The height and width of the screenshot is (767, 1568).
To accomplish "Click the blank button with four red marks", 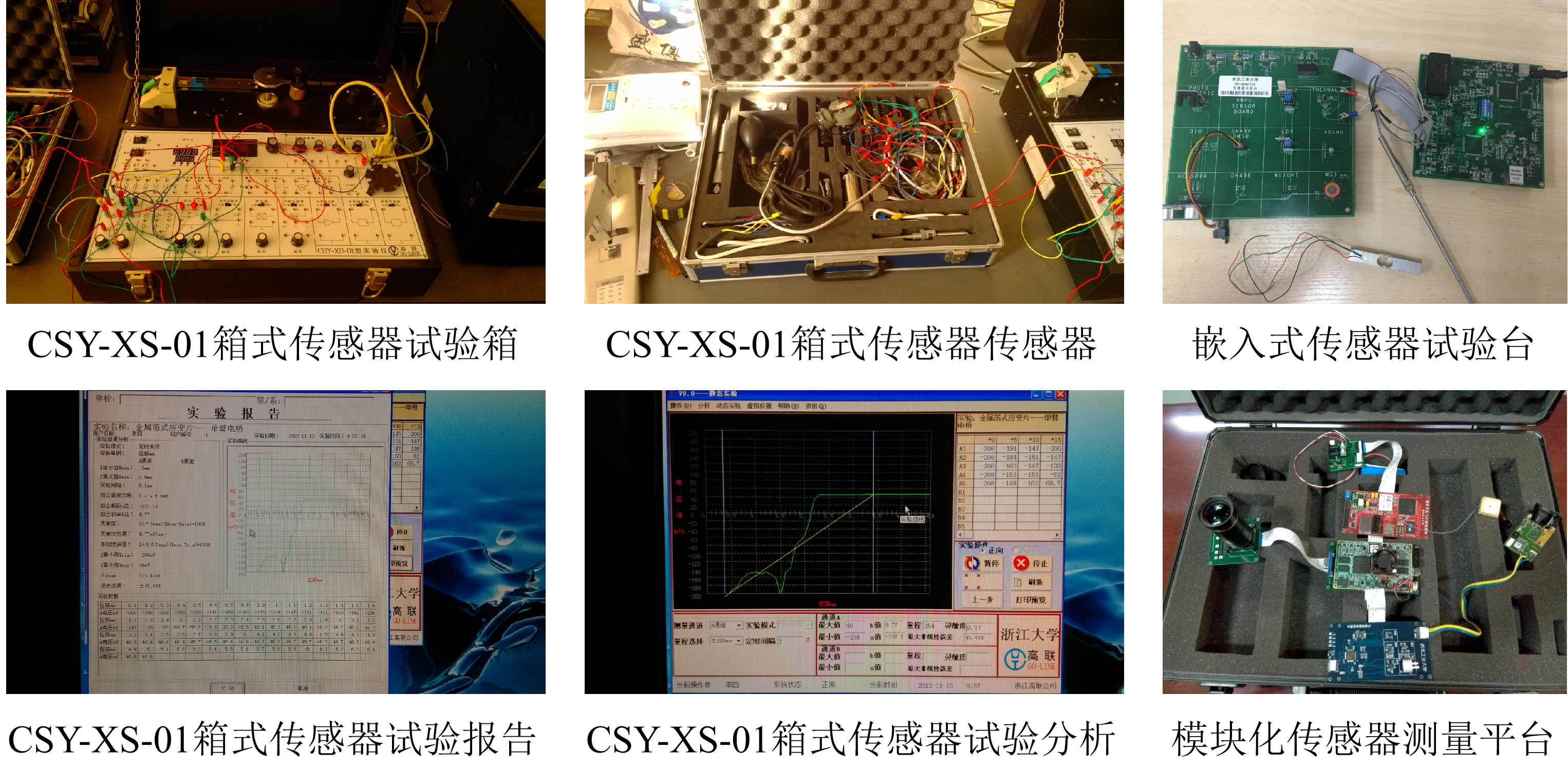I will pyautogui.click(x=982, y=582).
